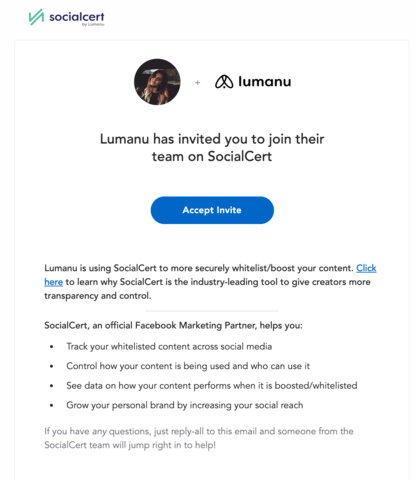416x480 pixels.
Task: Click the gray 'If you have any questions' footer
Action: 199,438
